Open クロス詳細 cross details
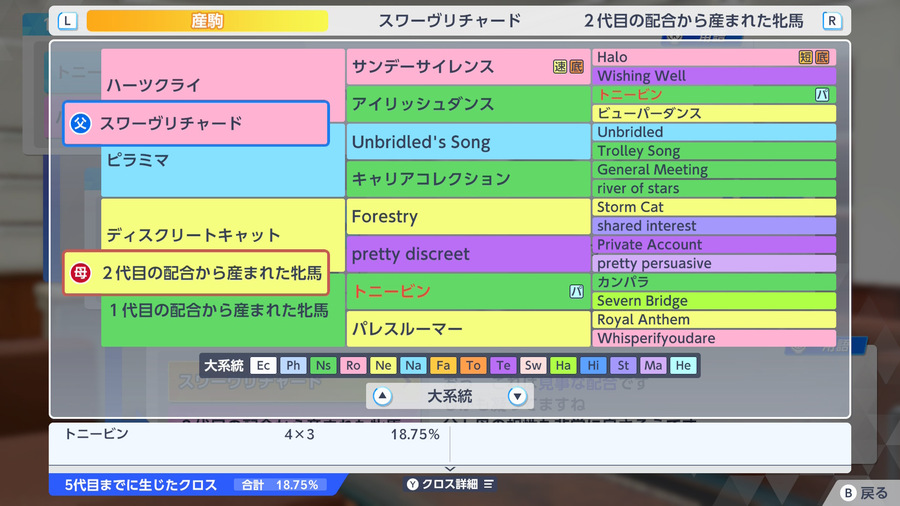The width and height of the screenshot is (900, 506). [450, 484]
